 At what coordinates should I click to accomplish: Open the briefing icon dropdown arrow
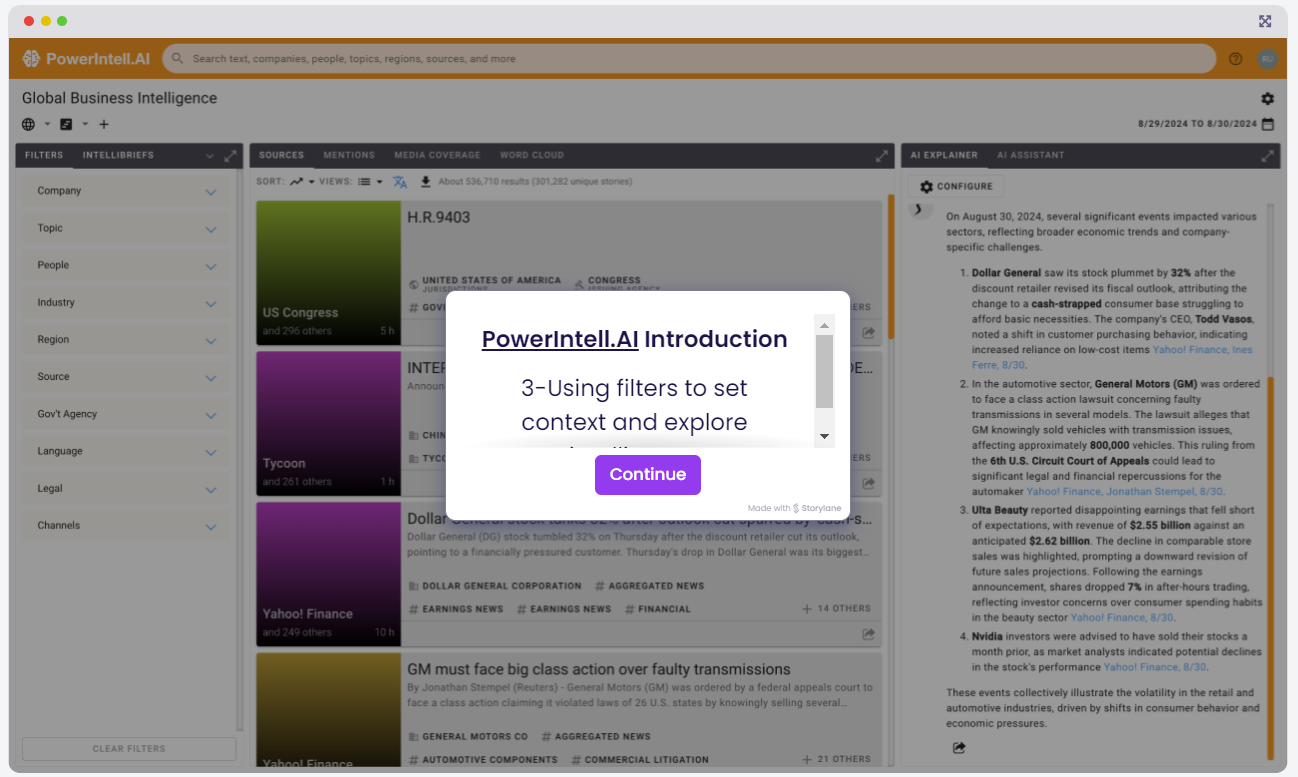click(x=84, y=124)
